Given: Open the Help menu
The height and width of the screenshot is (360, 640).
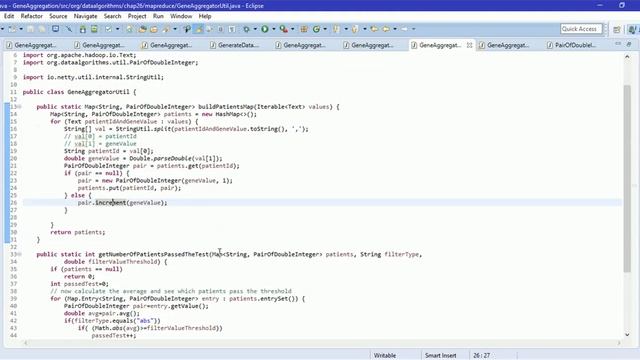Looking at the screenshot, I should point(204,16).
